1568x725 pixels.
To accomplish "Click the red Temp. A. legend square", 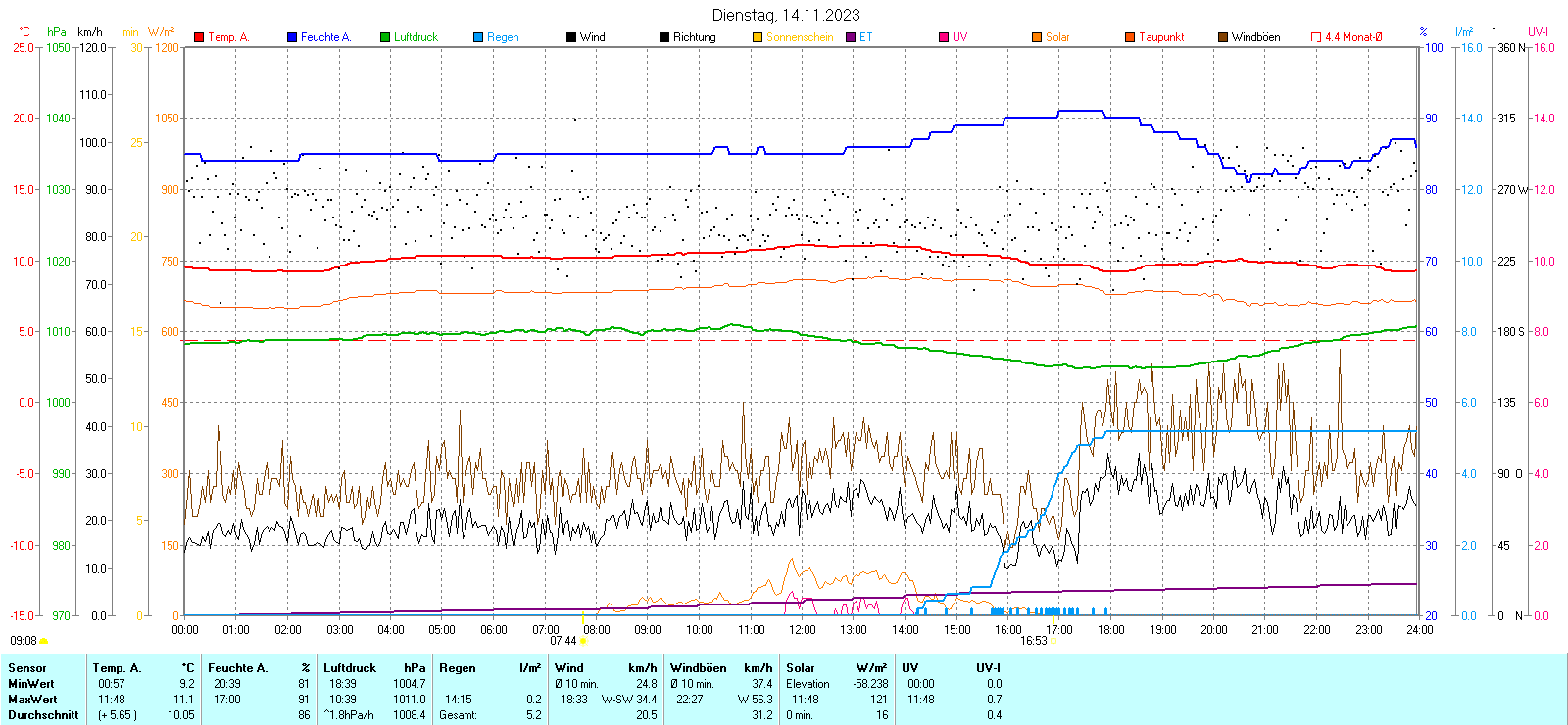I will click(x=199, y=37).
